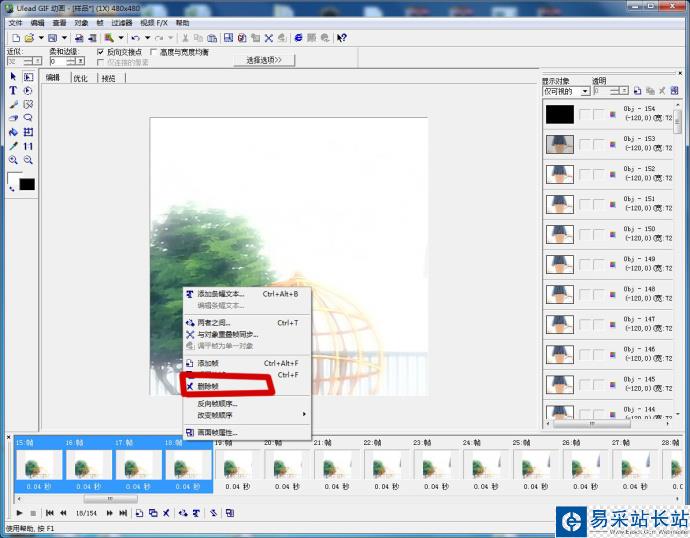The width and height of the screenshot is (690, 538).
Task: Select frame 20 thumbnail in timeline
Action: (287, 465)
